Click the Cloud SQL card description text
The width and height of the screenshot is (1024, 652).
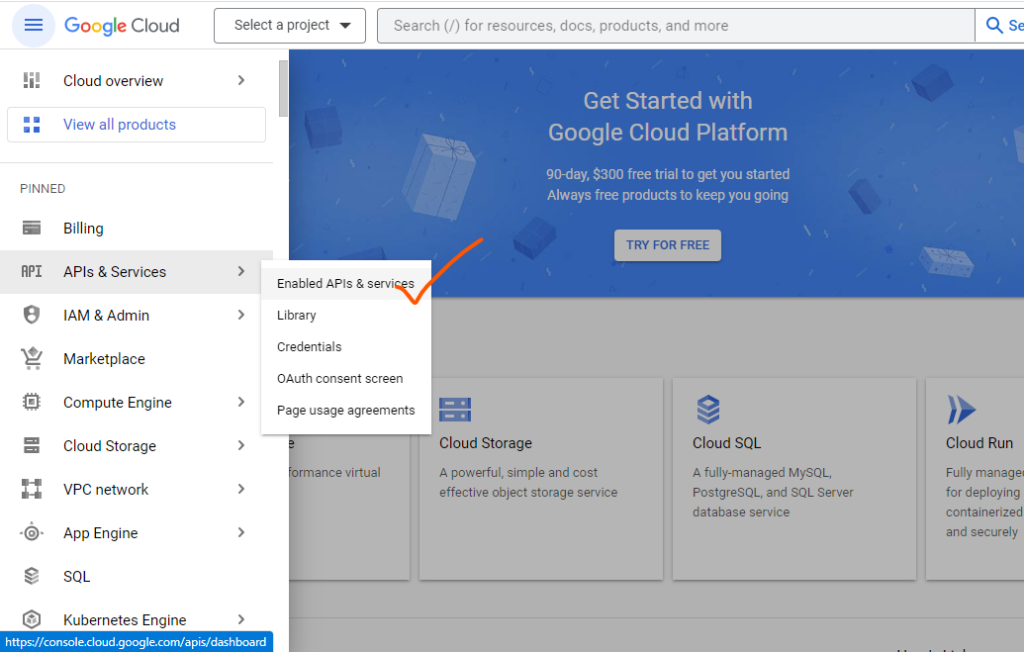coord(773,492)
